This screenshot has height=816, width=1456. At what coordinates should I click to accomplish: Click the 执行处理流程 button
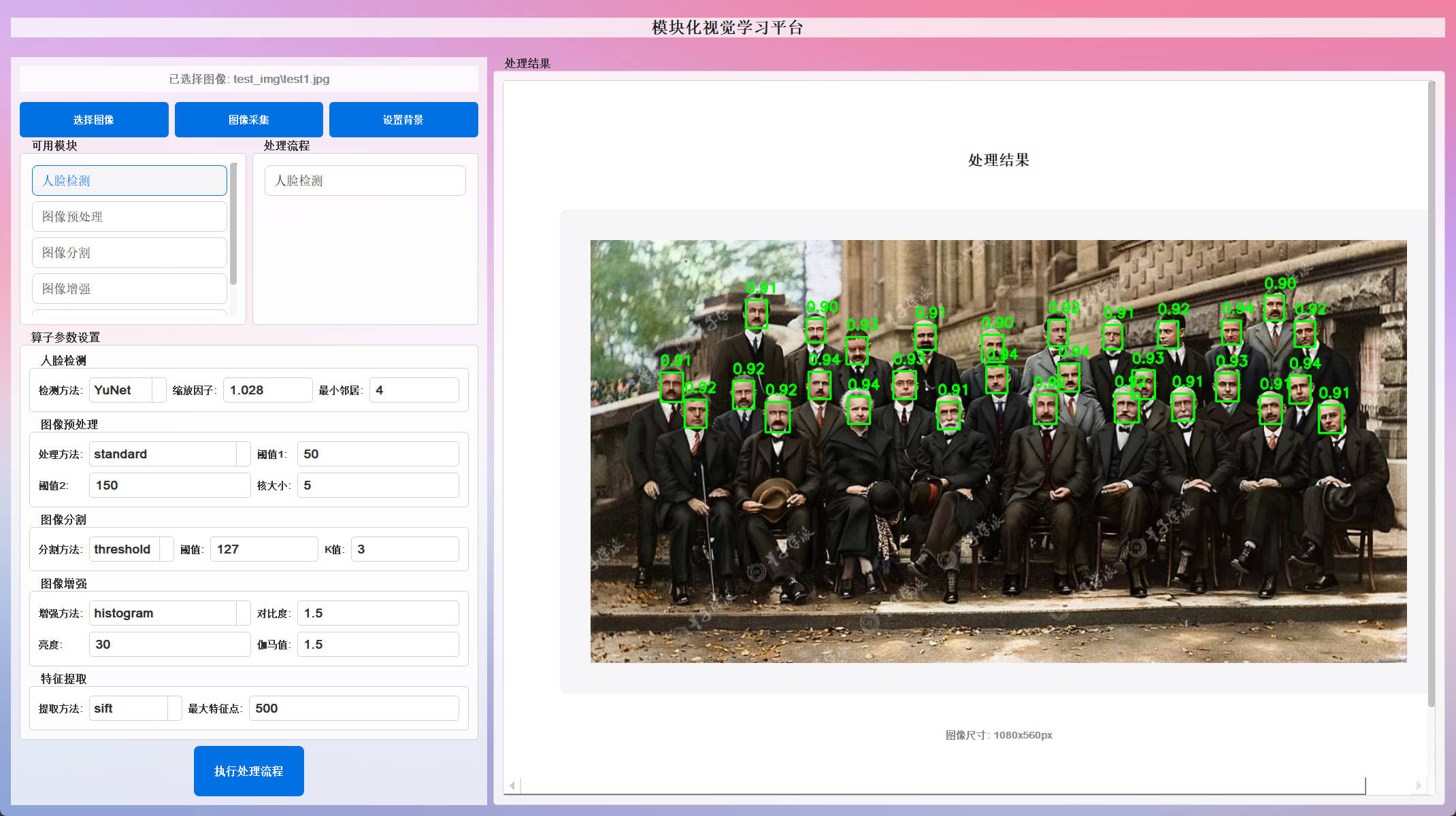(x=248, y=770)
